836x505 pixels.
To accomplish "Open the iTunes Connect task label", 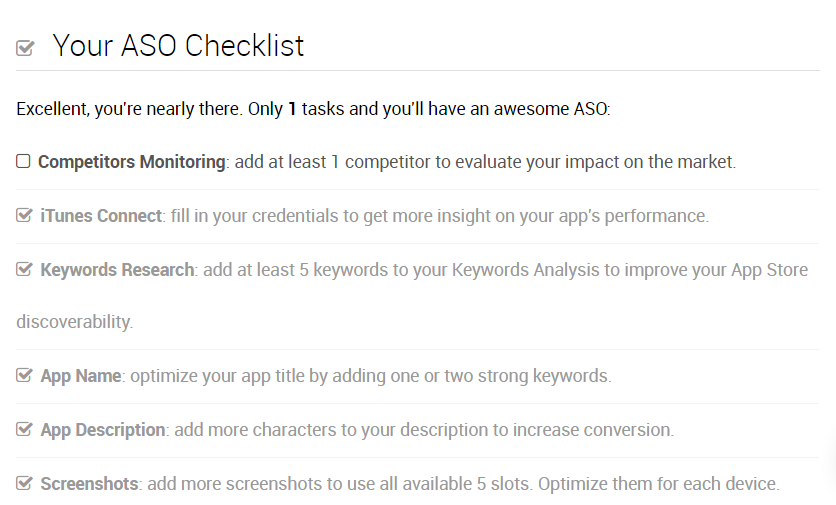I will coord(101,216).
